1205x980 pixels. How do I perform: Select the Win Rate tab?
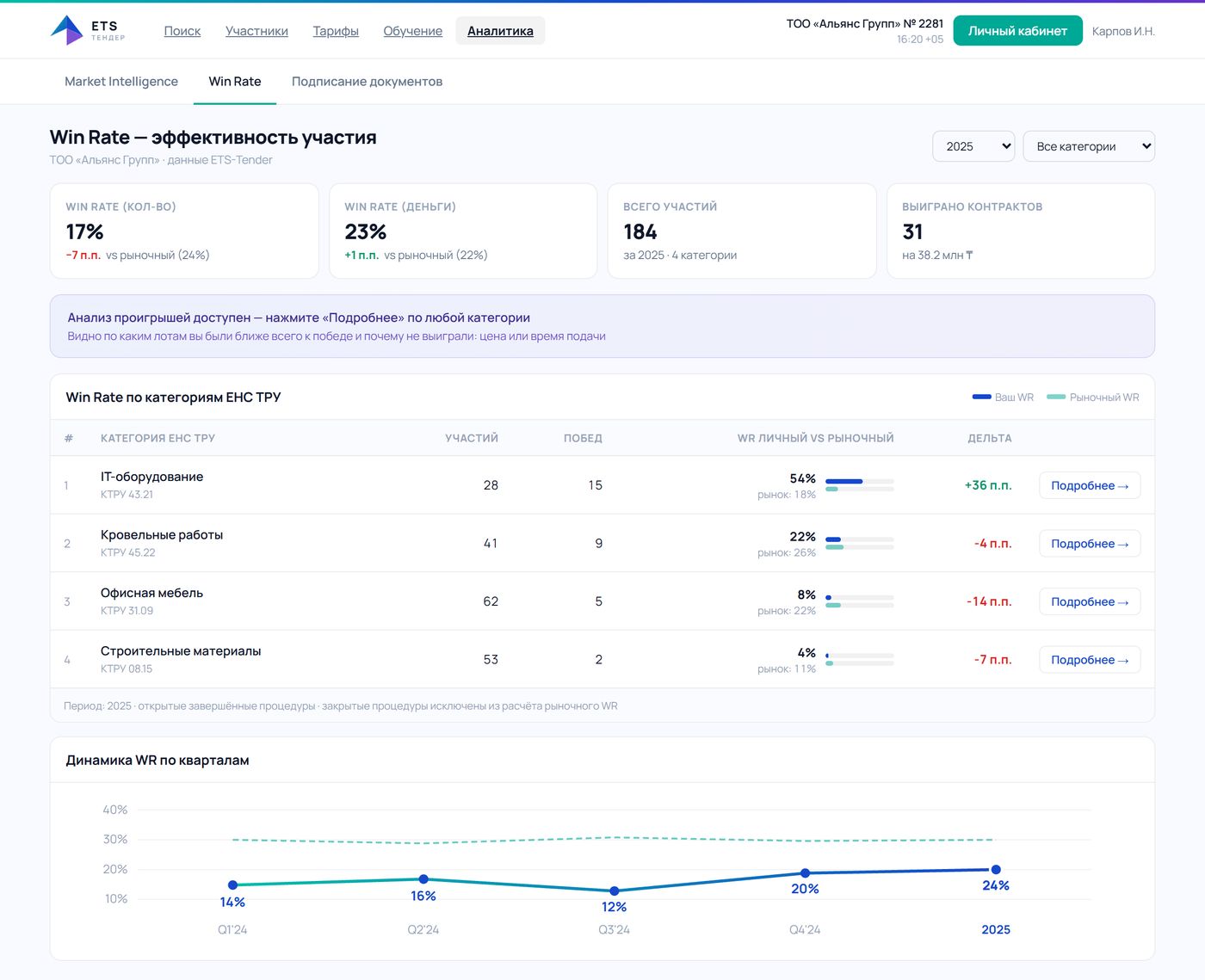[235, 82]
